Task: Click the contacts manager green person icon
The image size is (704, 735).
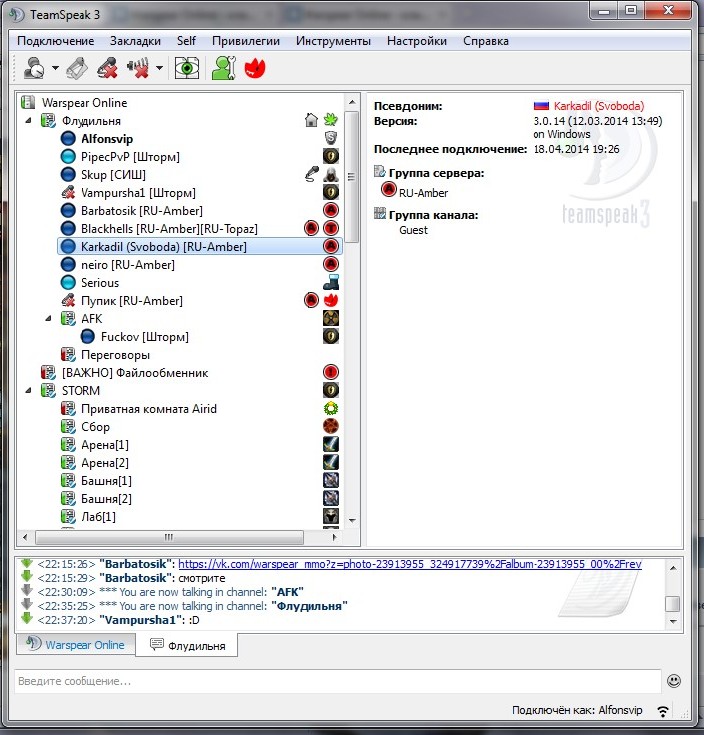Action: click(x=224, y=68)
